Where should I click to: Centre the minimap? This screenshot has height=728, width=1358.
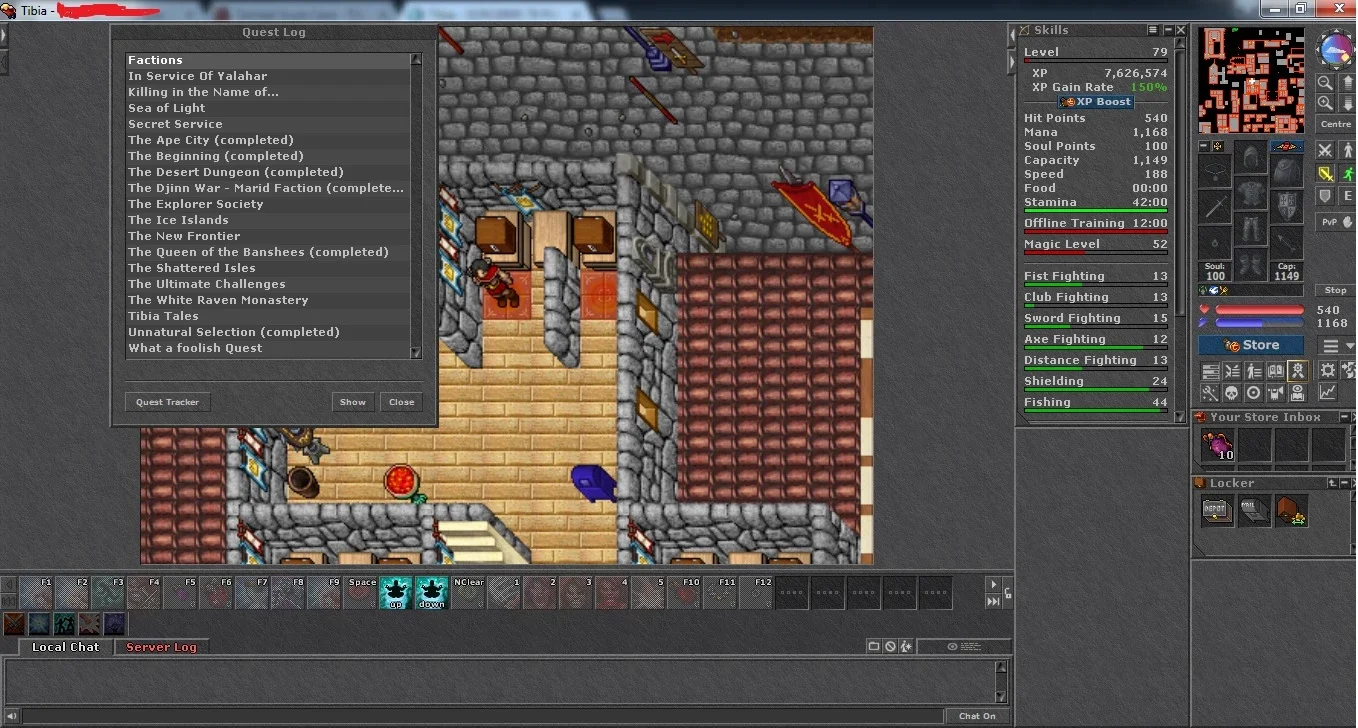(x=1336, y=124)
